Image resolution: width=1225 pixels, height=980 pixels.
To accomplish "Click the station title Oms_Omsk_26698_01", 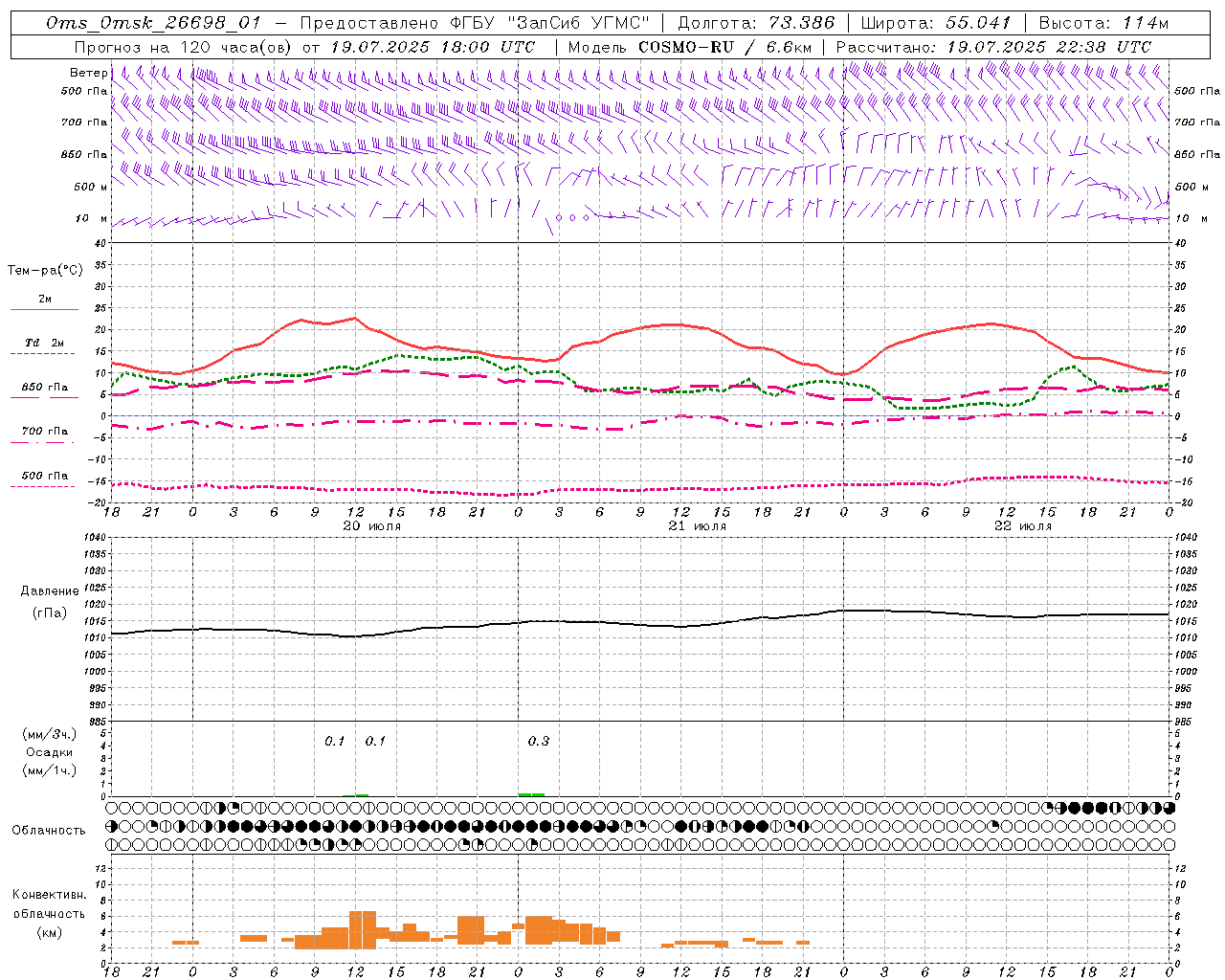I will pos(152,23).
